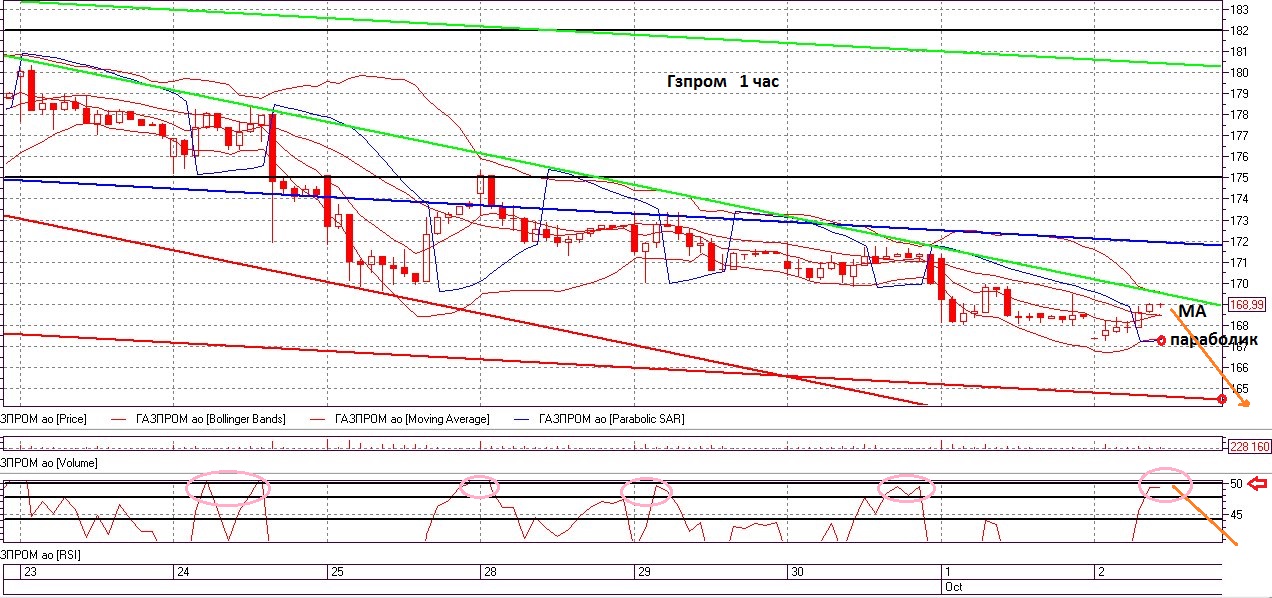Screen dimensions: 1272x598
Task: Select the red circle marker beside параболик
Action: pyautogui.click(x=1160, y=341)
